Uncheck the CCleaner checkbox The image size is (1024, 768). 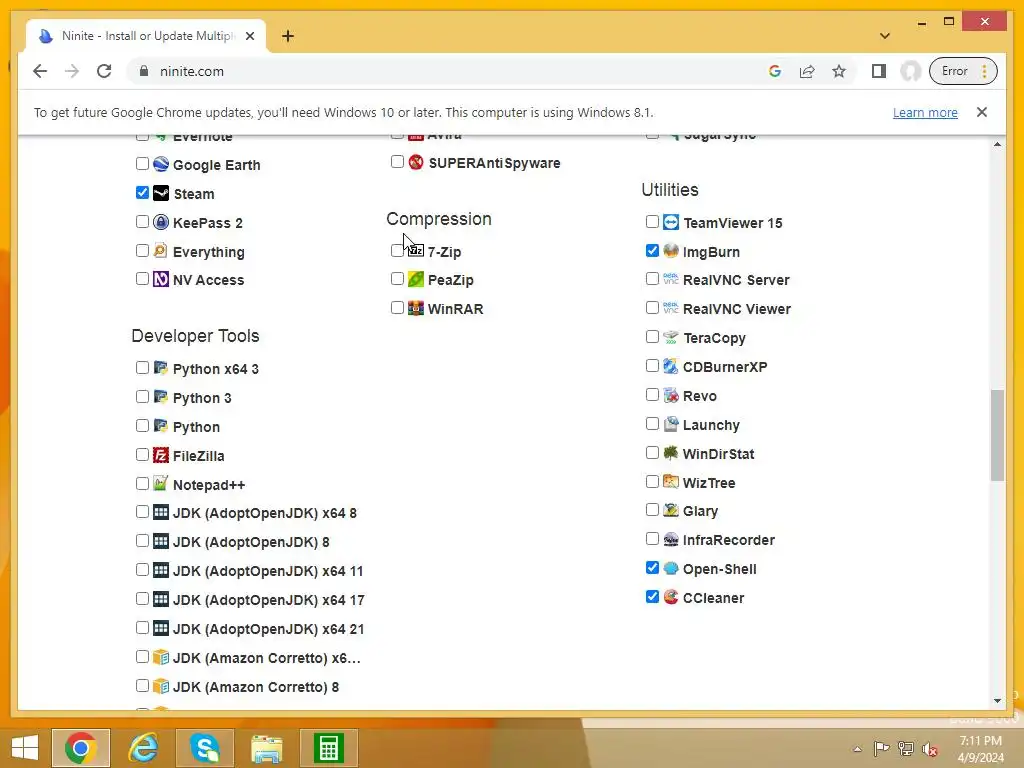pyautogui.click(x=652, y=596)
